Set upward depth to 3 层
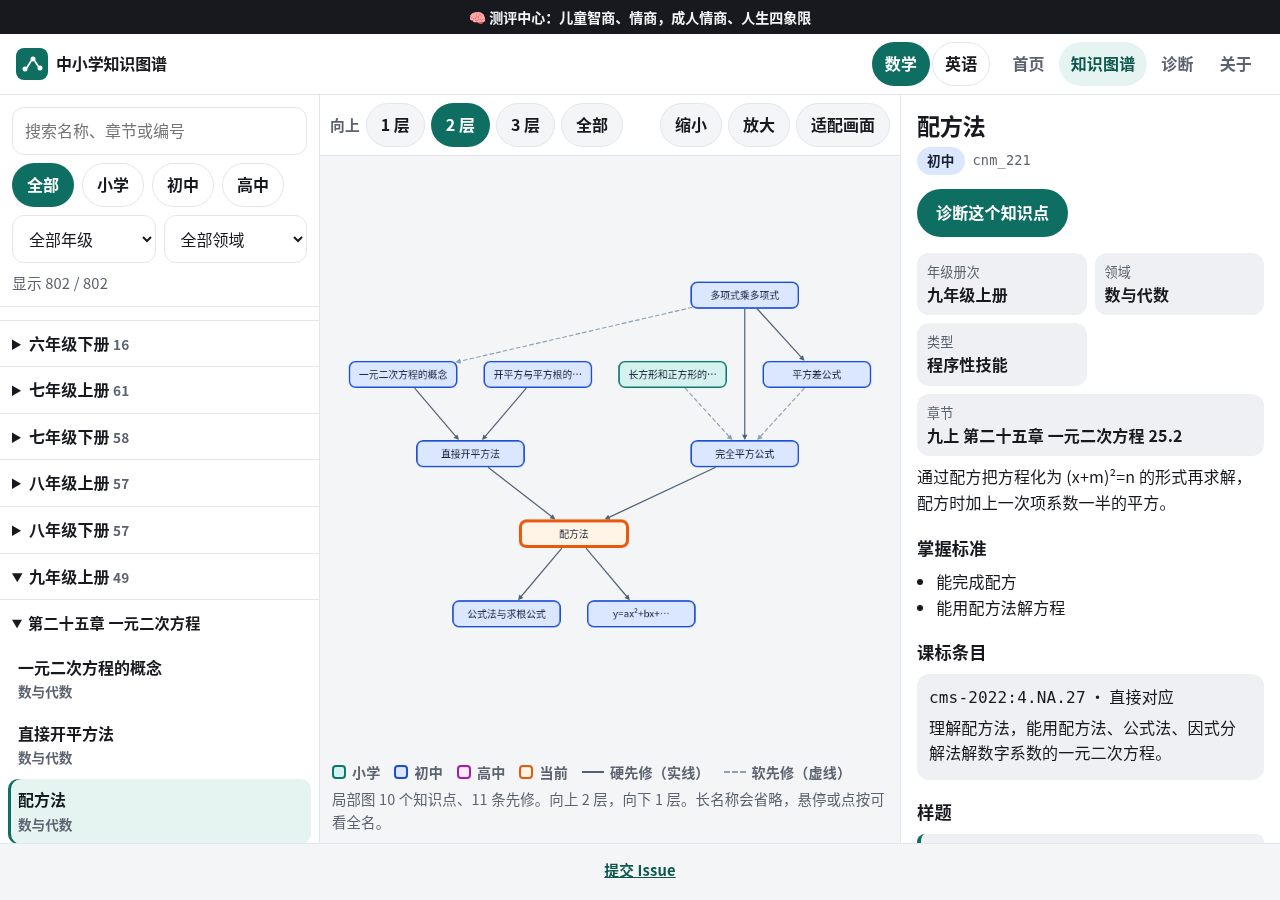Image resolution: width=1280 pixels, height=900 pixels. (x=525, y=125)
